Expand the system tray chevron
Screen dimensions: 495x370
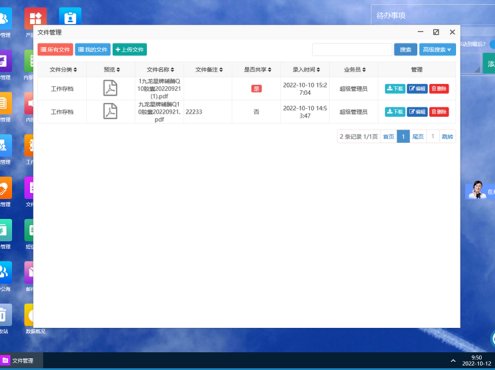click(453, 361)
